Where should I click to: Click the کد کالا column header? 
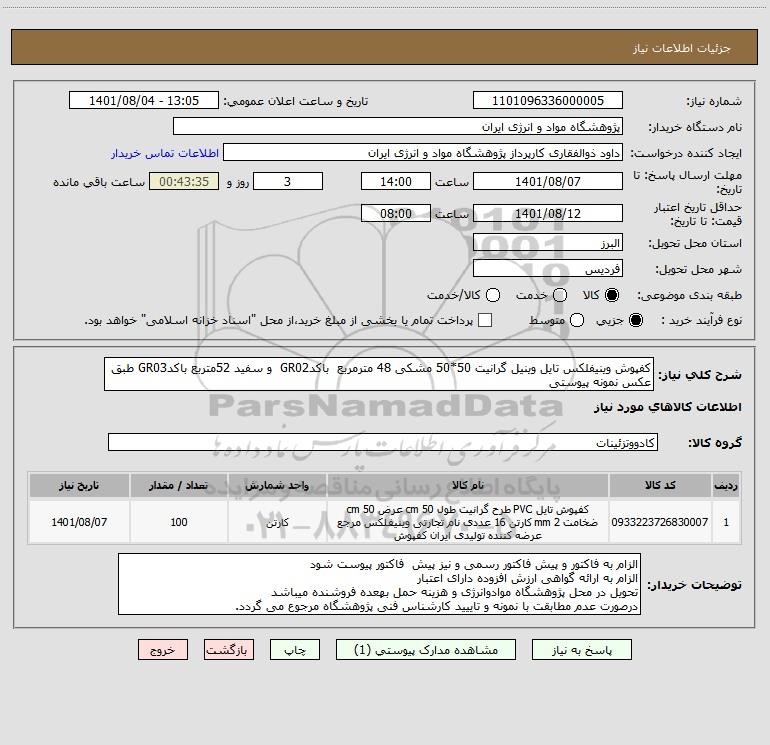660,485
